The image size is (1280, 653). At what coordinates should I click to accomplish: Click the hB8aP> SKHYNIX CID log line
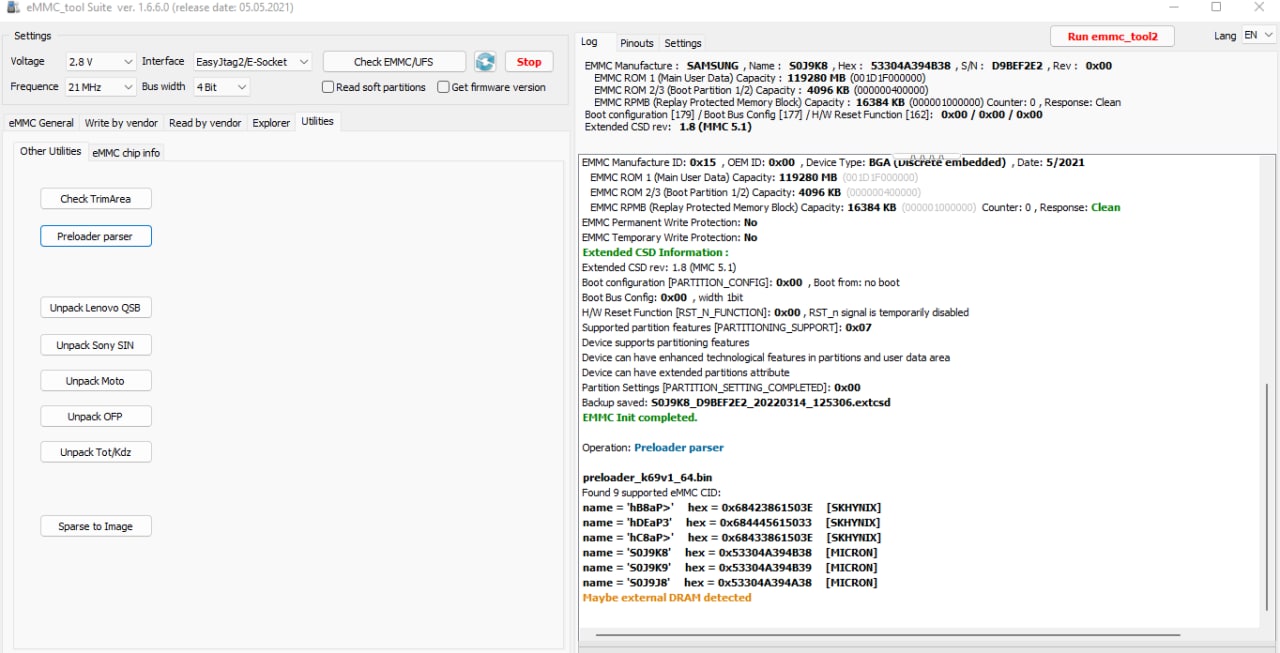(731, 507)
